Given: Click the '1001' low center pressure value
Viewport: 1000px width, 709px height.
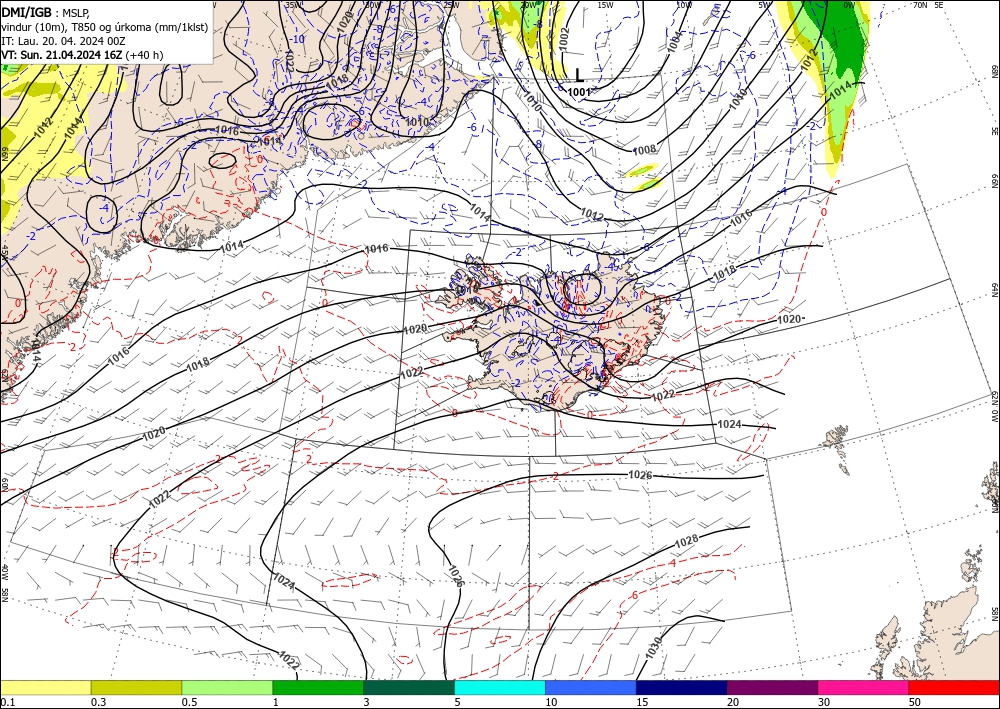Looking at the screenshot, I should (x=579, y=92).
